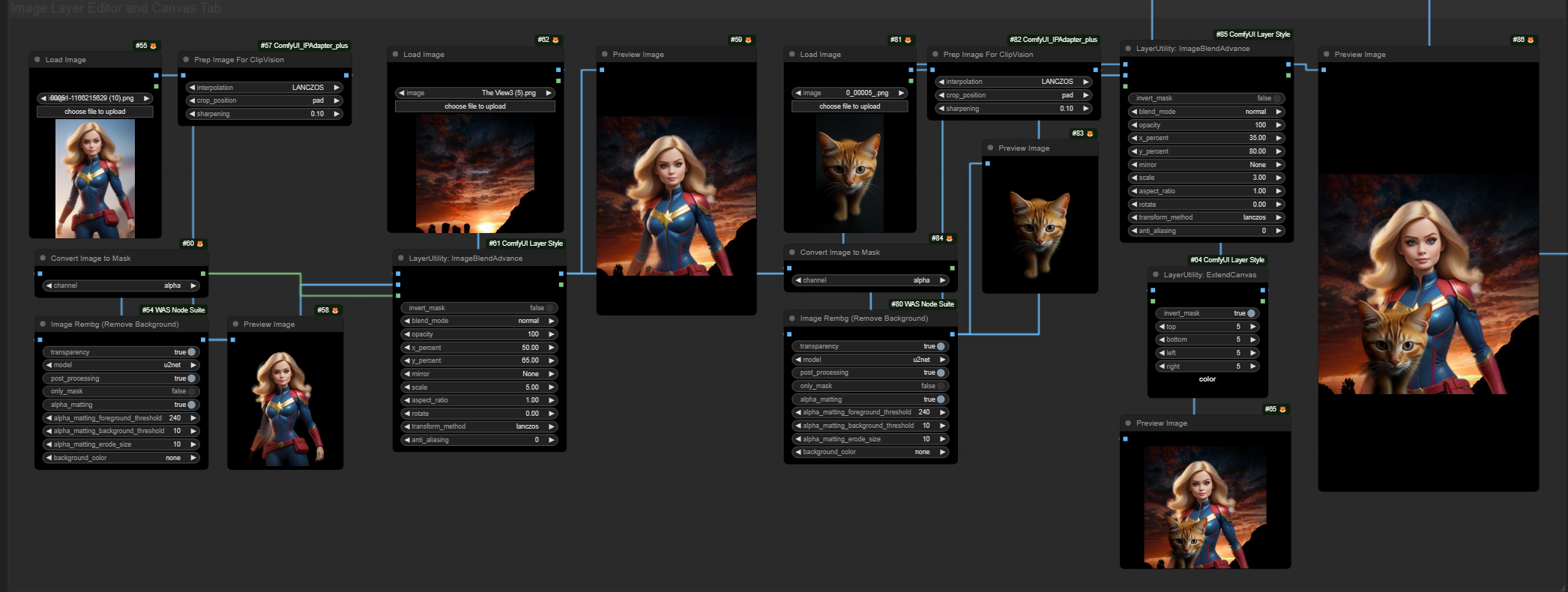
Task: Open the model u2net dropdown in #54 Image Rembg
Action: pyautogui.click(x=120, y=365)
